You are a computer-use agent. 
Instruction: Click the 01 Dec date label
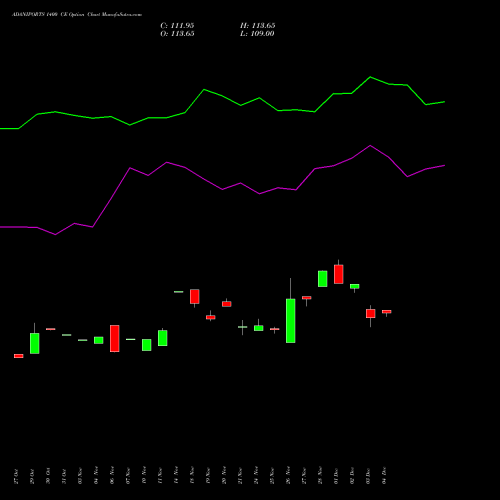coord(336,476)
